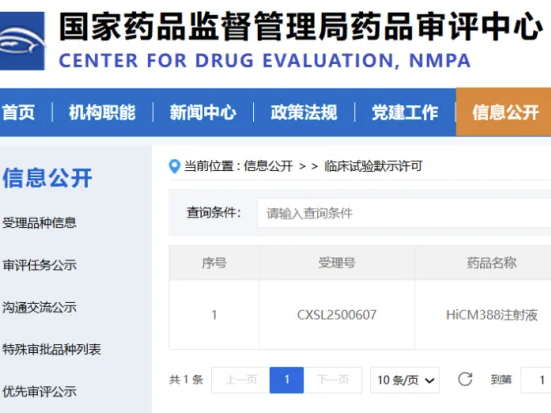Screen dimensions: 551x413
Task: Click the 信息公开 sidebar heading
Action: coord(47,178)
